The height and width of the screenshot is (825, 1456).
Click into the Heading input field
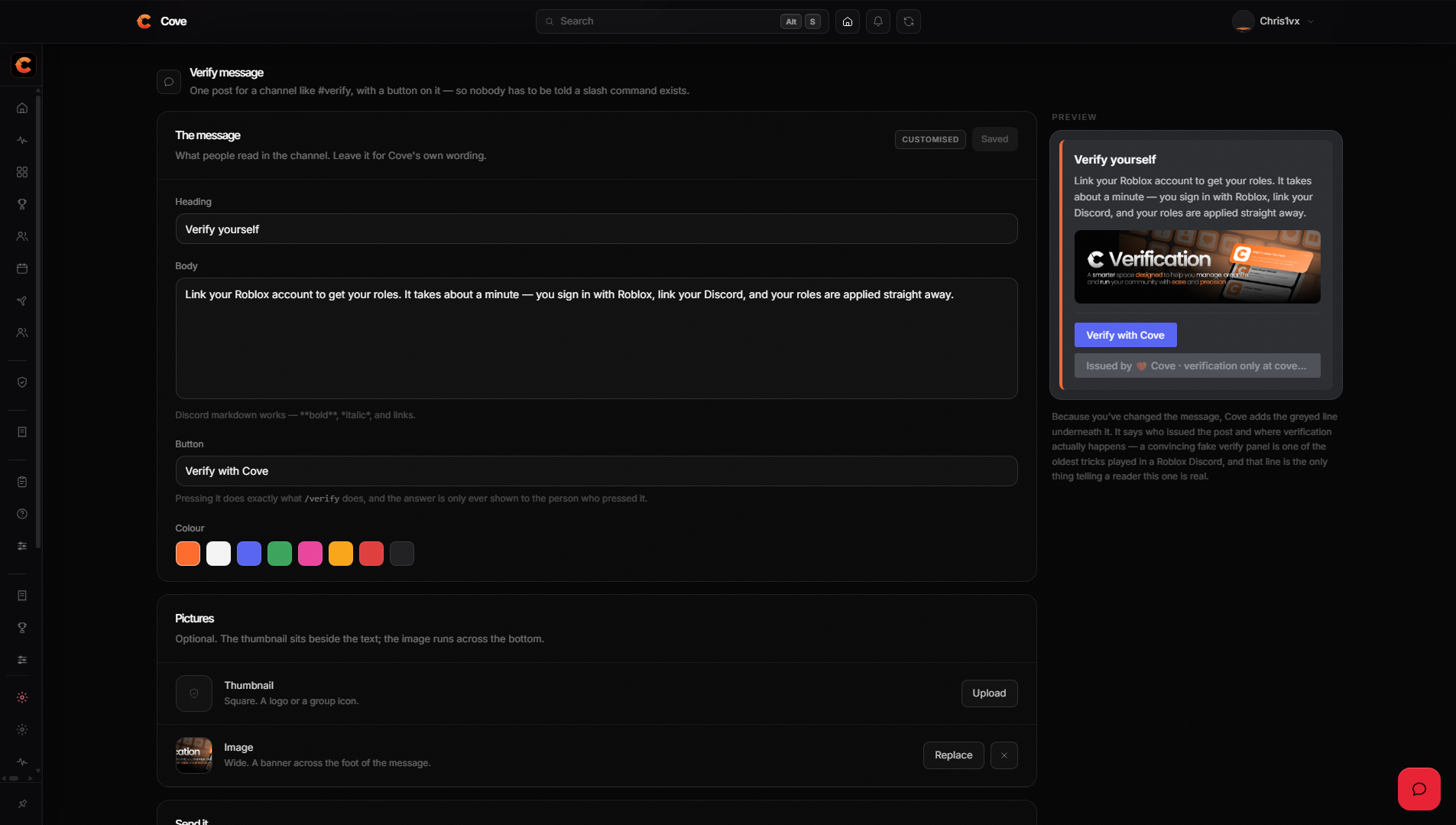[x=596, y=229]
